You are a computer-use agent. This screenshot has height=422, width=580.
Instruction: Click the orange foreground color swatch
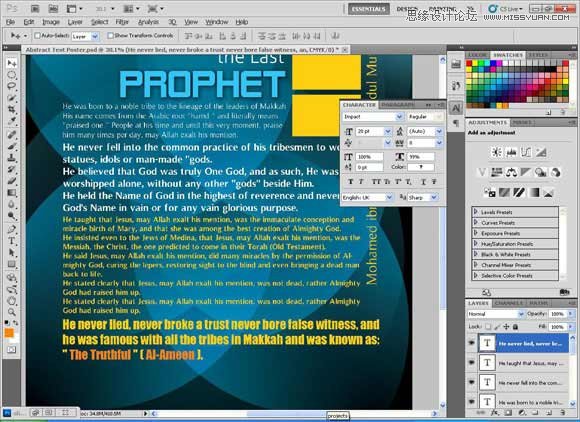pos(9,333)
